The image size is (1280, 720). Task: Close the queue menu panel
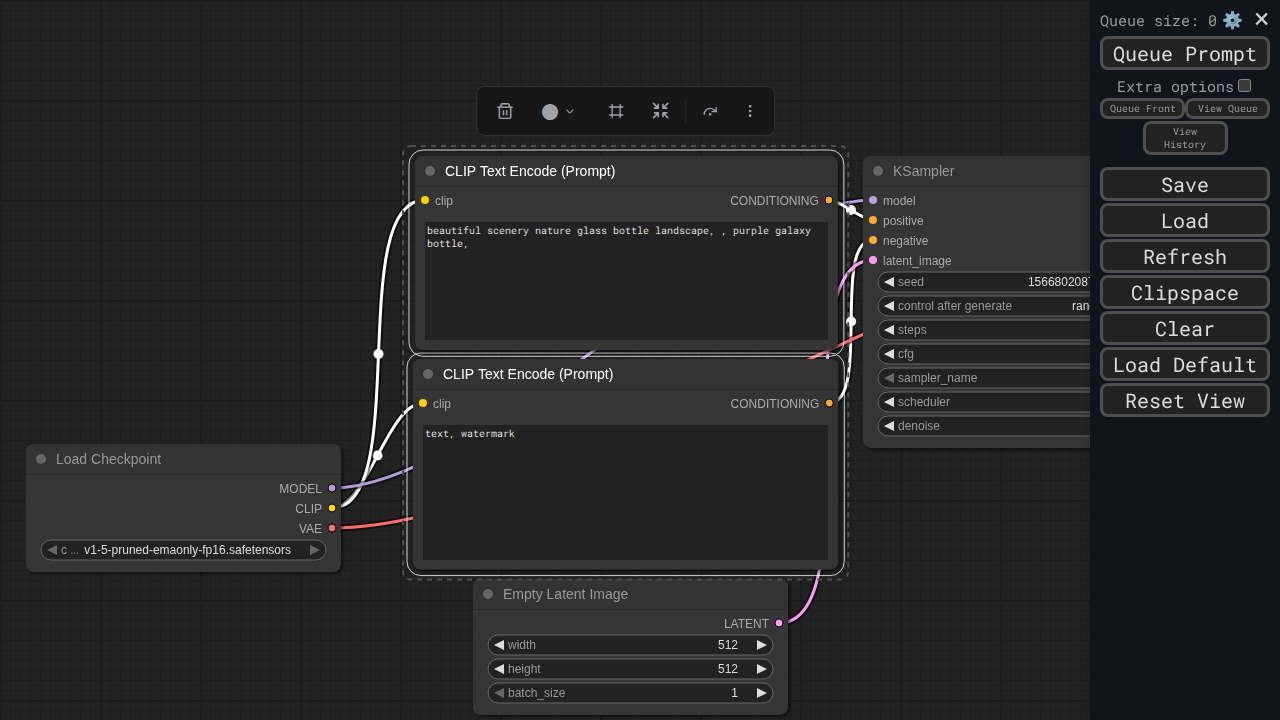tap(1262, 19)
